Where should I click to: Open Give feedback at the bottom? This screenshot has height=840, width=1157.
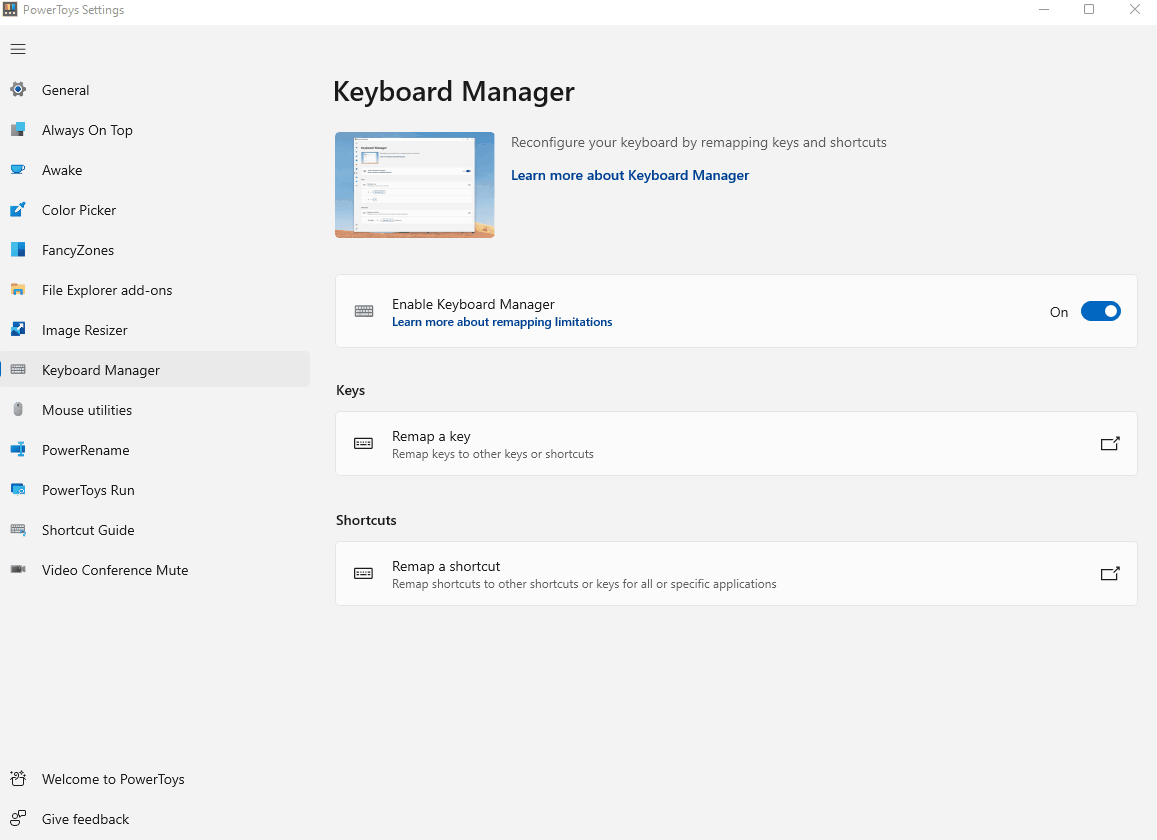point(85,819)
